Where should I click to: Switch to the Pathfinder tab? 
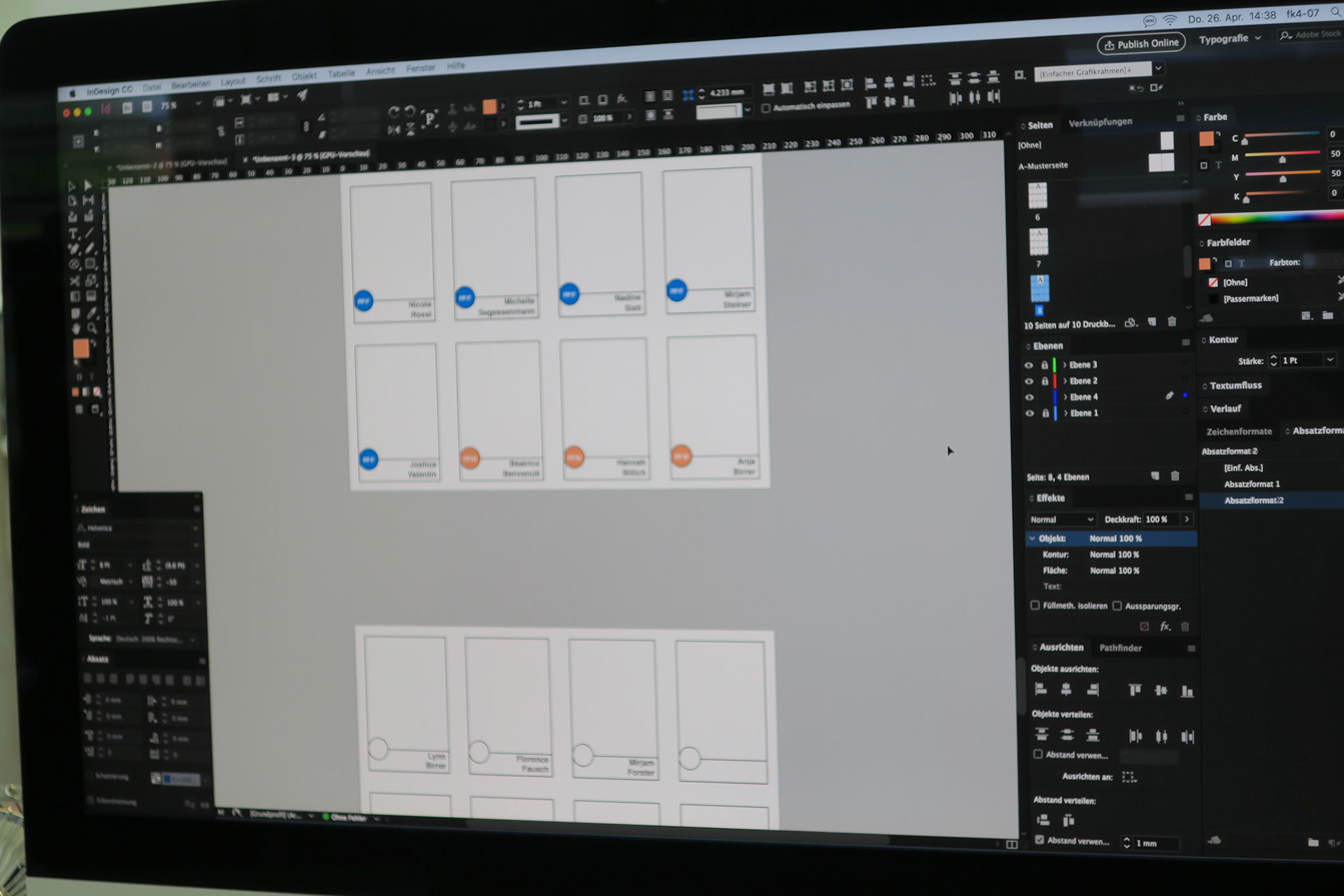point(1120,647)
